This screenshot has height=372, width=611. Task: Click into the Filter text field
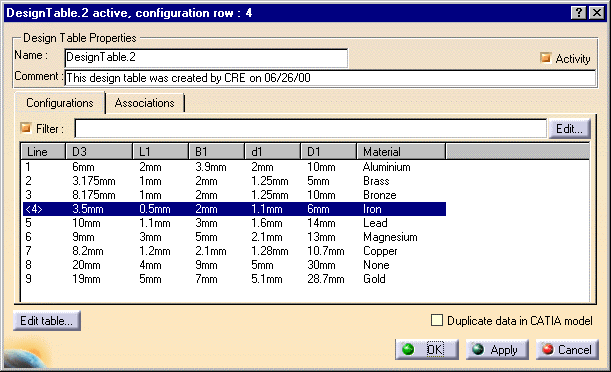(x=311, y=129)
